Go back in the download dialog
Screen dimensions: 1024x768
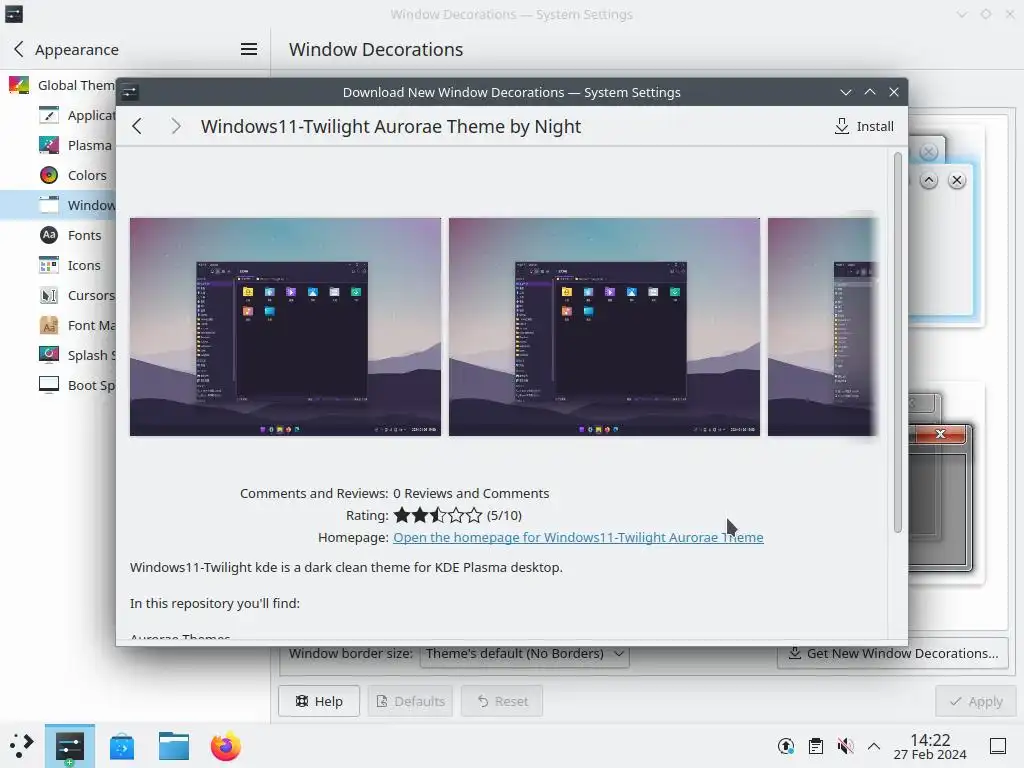[x=136, y=126]
